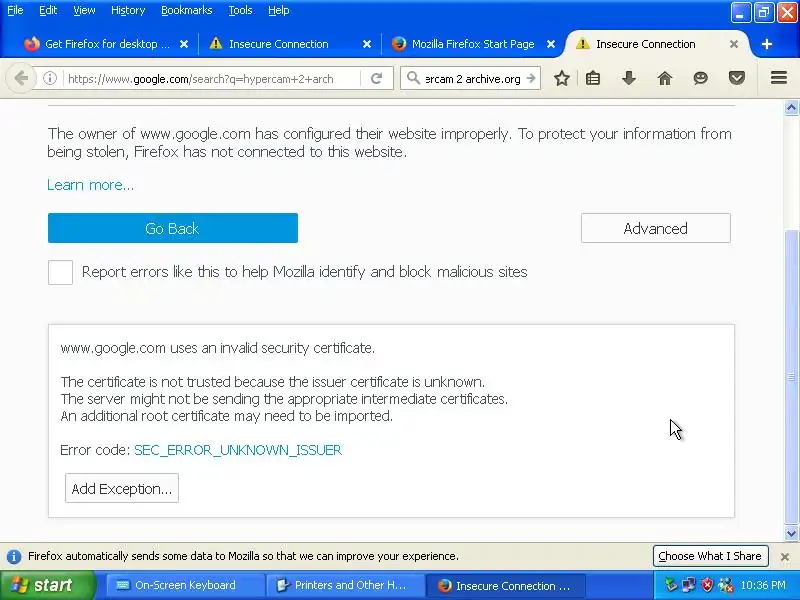
Task: Click the search magnifier icon
Action: pos(413,78)
